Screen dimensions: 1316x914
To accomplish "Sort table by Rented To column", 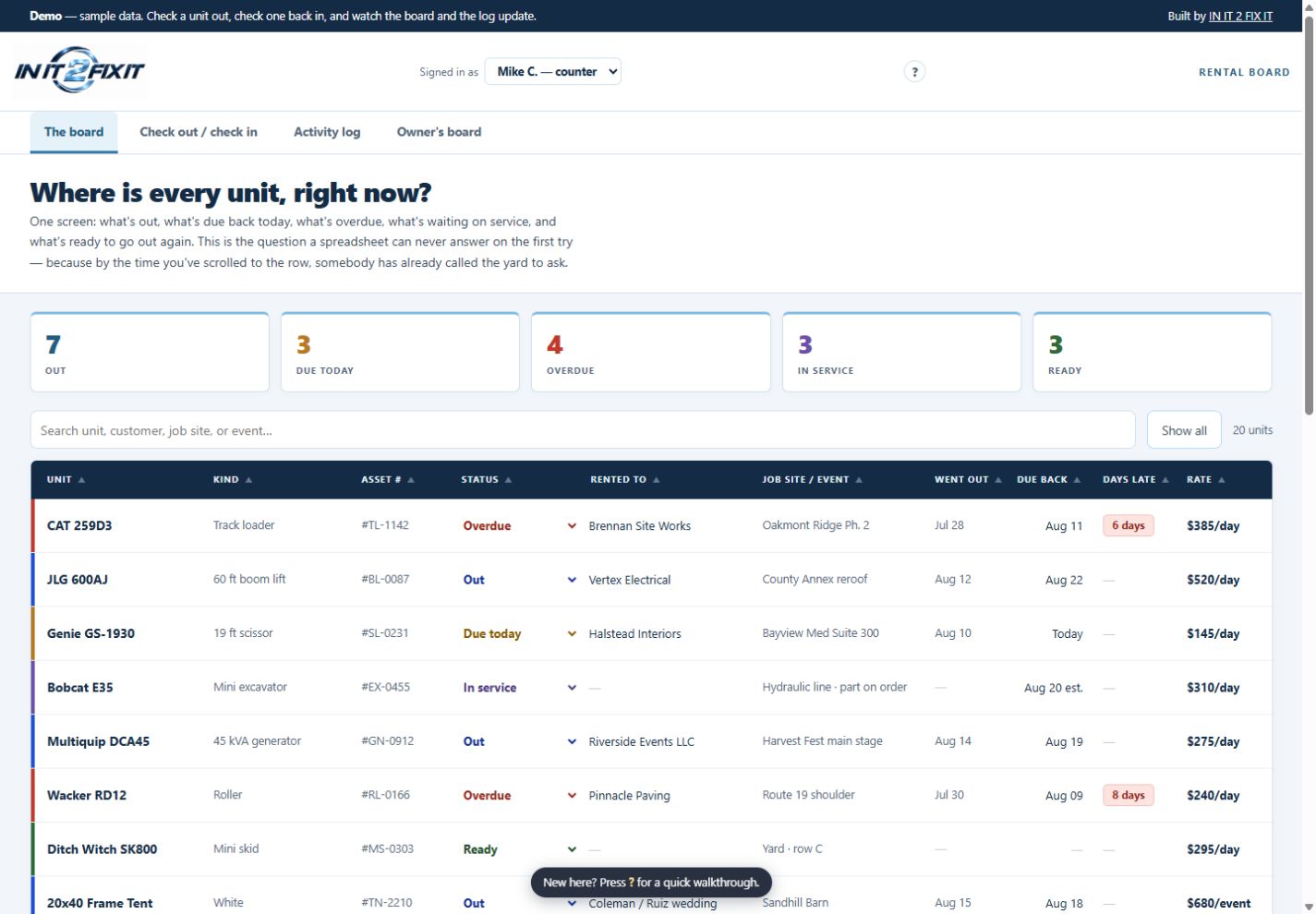I will pyautogui.click(x=625, y=480).
